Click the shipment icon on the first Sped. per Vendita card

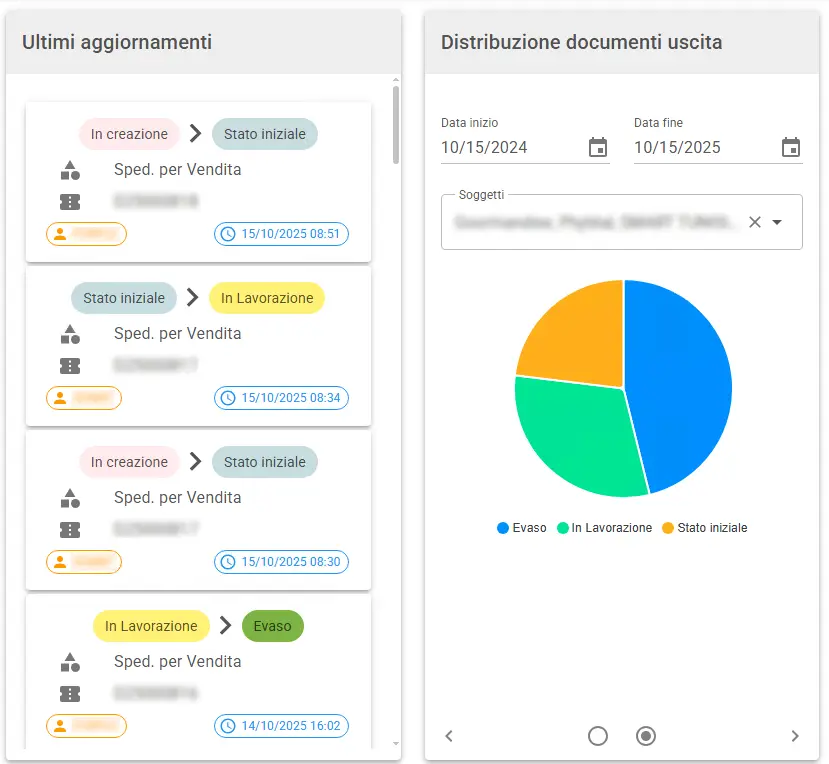69,170
